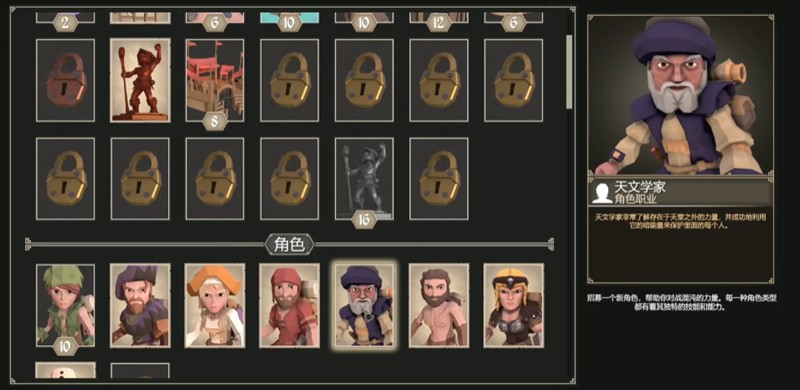Click the highlighted astronomer character card
This screenshot has width=800, height=390.
364,305
